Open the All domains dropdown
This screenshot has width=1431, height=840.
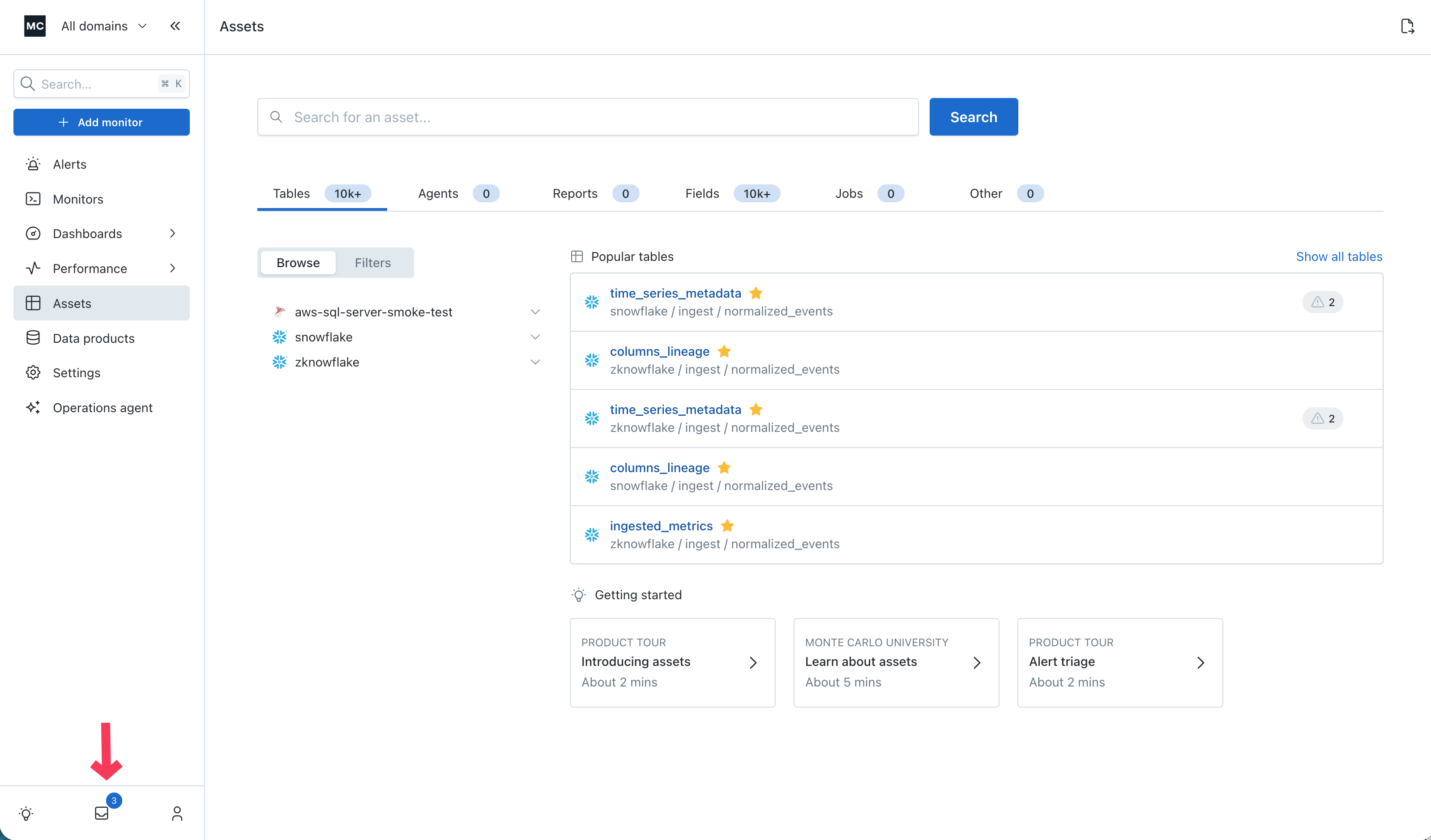(x=104, y=26)
